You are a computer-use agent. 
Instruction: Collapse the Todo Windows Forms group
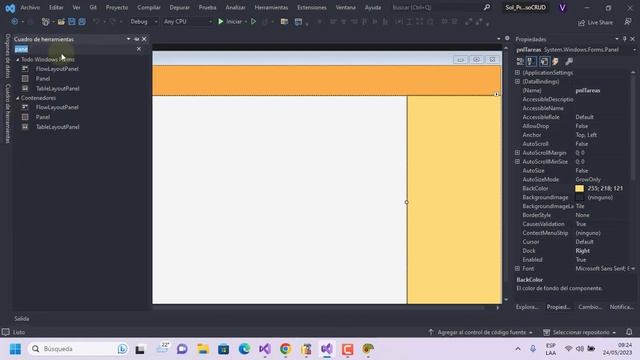click(18, 60)
